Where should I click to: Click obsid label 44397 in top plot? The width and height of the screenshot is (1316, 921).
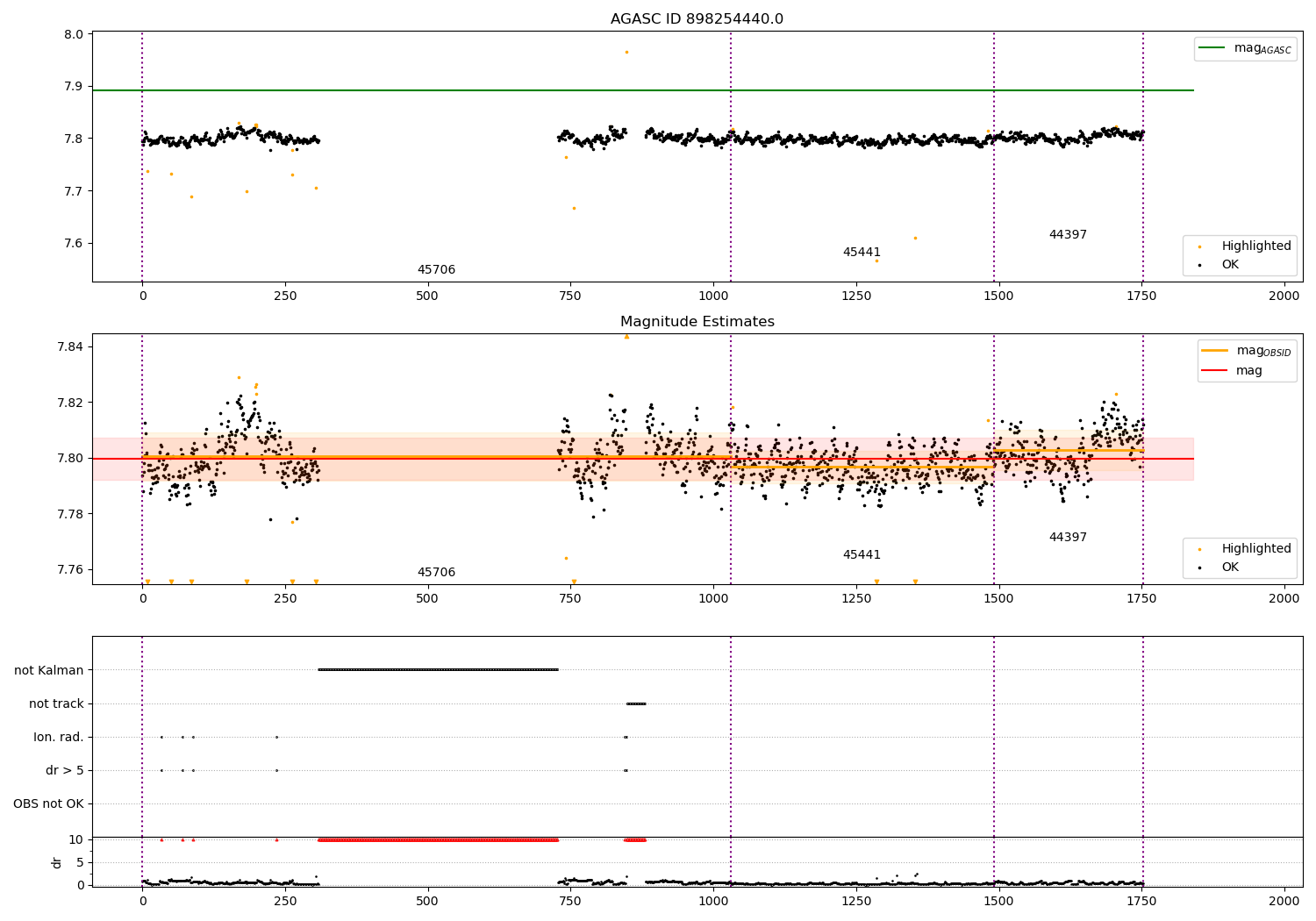click(1068, 234)
